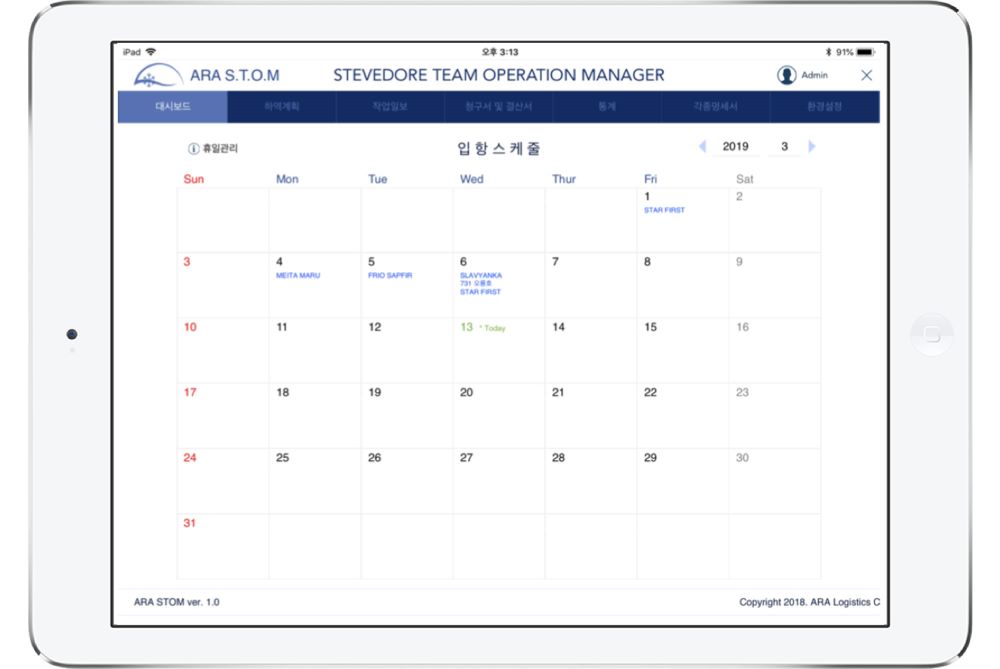Click the year field showing 2019

click(735, 147)
